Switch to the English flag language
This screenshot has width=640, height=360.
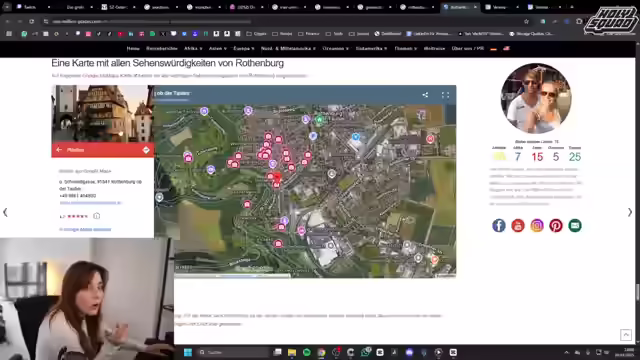506,49
